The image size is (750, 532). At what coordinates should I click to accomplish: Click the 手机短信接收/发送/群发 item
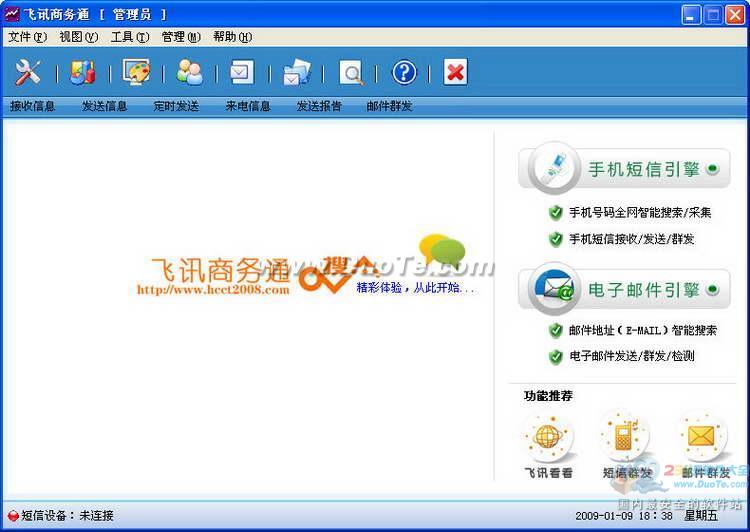[x=631, y=239]
